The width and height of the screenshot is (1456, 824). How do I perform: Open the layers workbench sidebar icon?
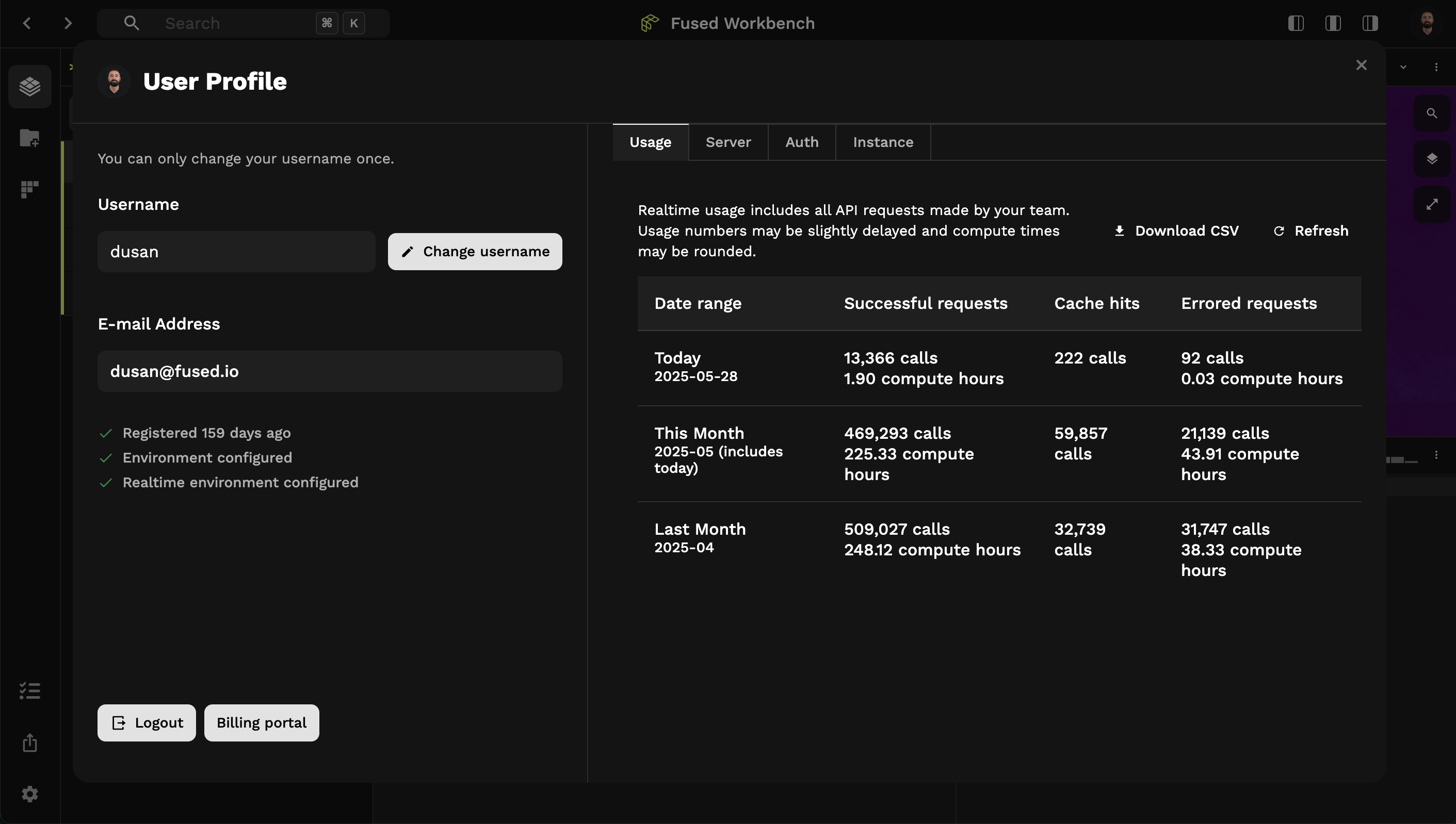coord(29,87)
